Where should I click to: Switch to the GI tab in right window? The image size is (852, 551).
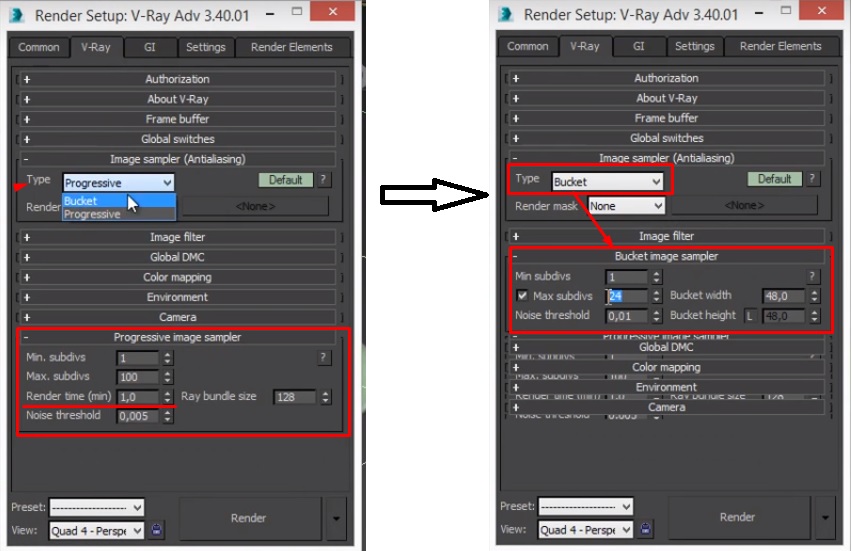tap(639, 46)
